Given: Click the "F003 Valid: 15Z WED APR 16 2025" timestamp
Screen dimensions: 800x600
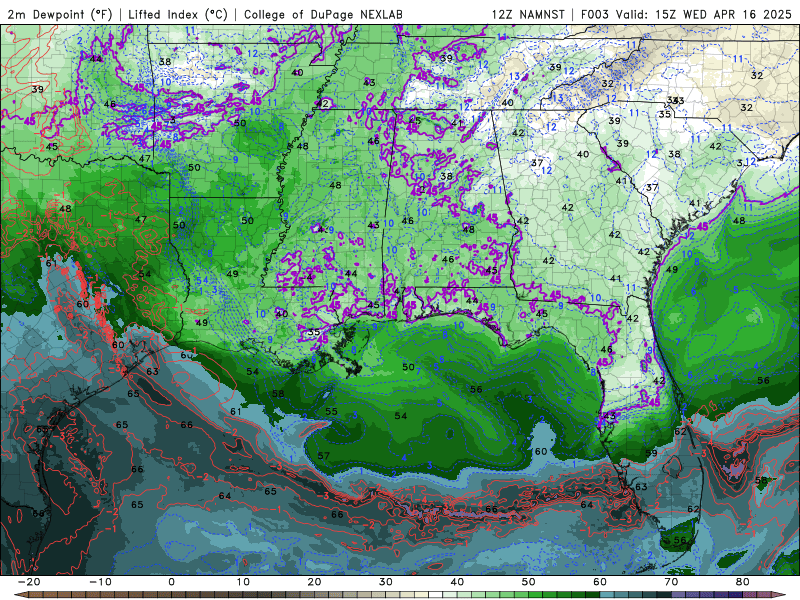Looking at the screenshot, I should [686, 14].
